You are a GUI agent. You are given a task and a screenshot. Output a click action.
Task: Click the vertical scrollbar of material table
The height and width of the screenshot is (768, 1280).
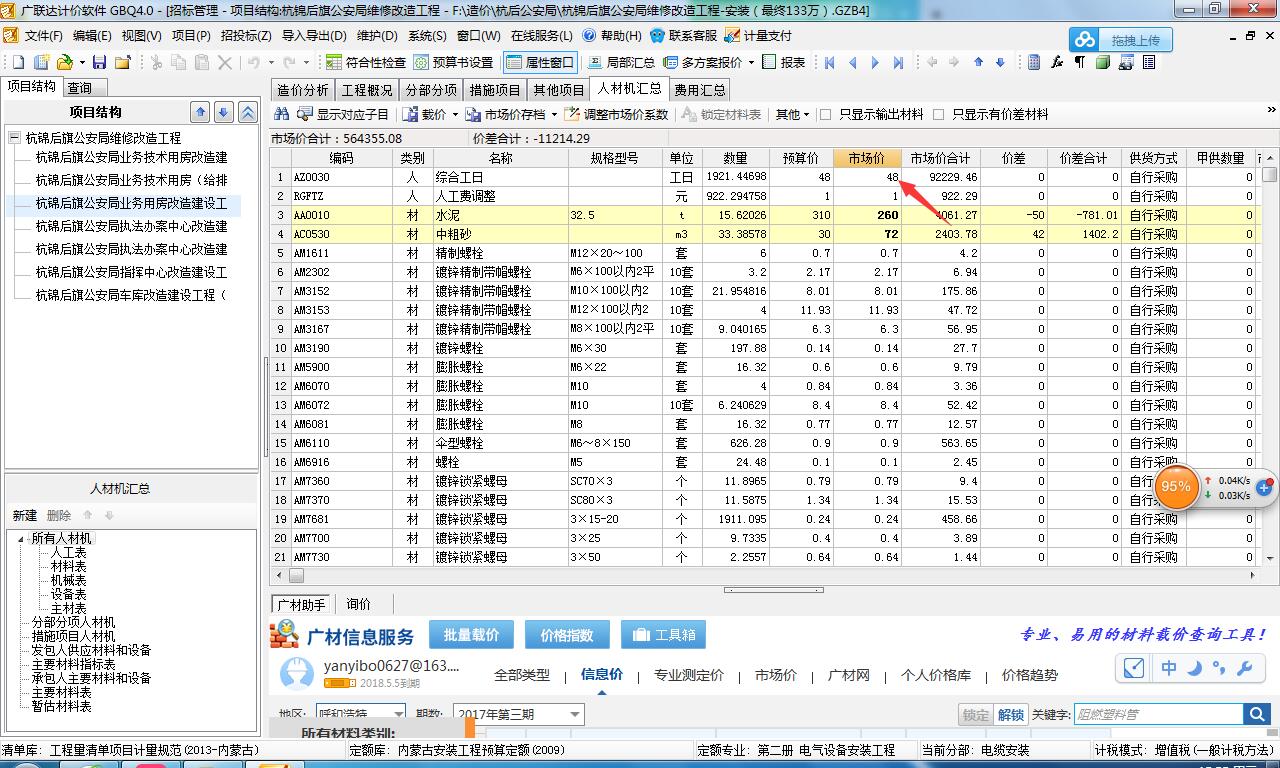tap(1271, 360)
